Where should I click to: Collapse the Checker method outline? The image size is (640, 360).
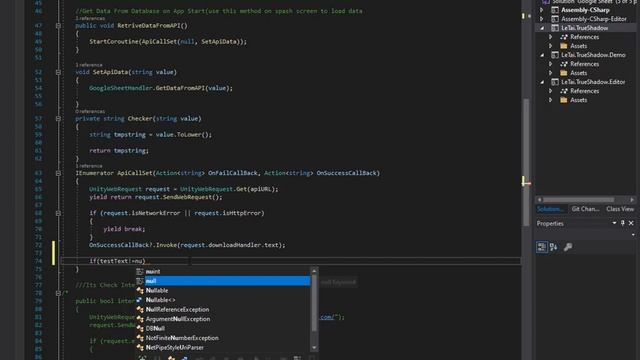coord(58,119)
